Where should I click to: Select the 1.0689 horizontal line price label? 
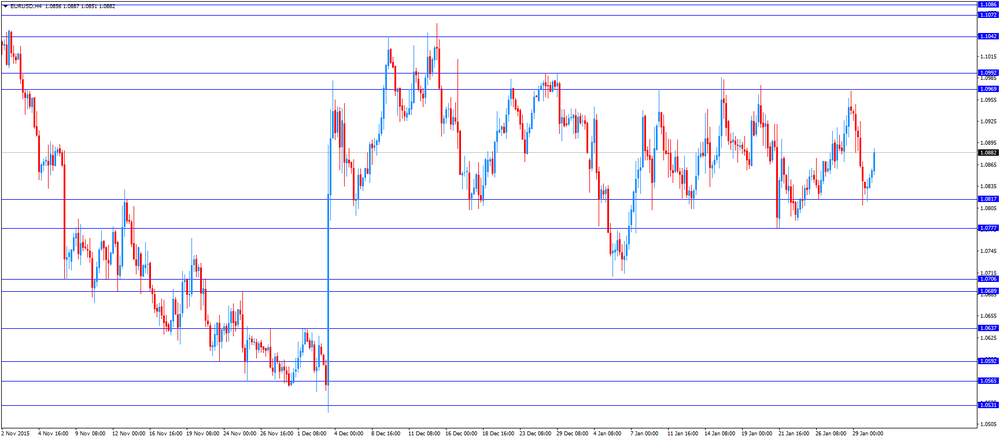point(988,291)
